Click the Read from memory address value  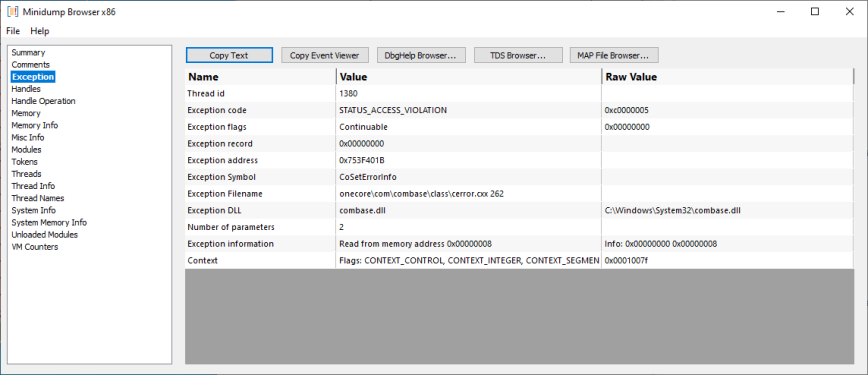coord(415,243)
